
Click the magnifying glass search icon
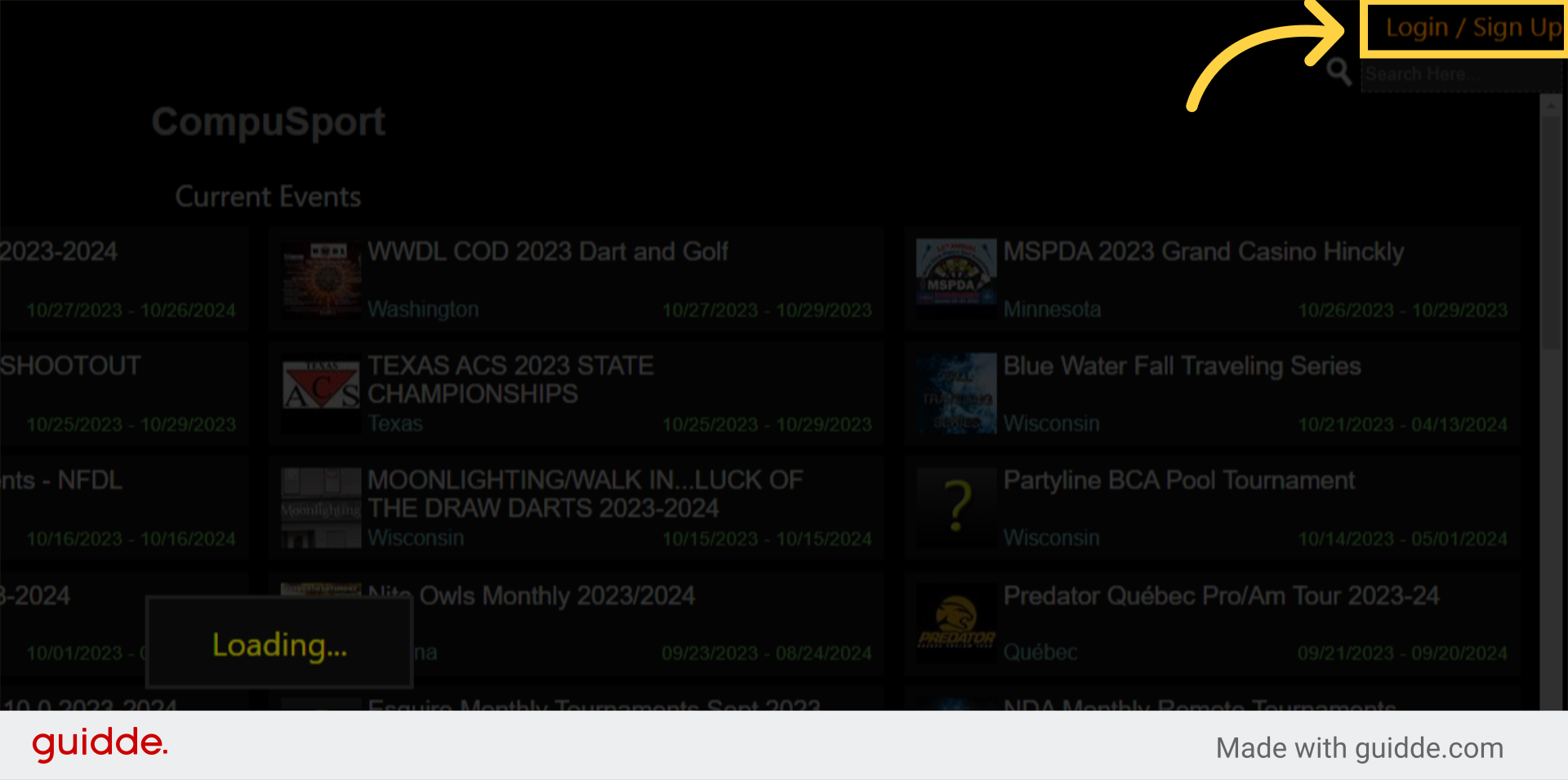pyautogui.click(x=1339, y=72)
